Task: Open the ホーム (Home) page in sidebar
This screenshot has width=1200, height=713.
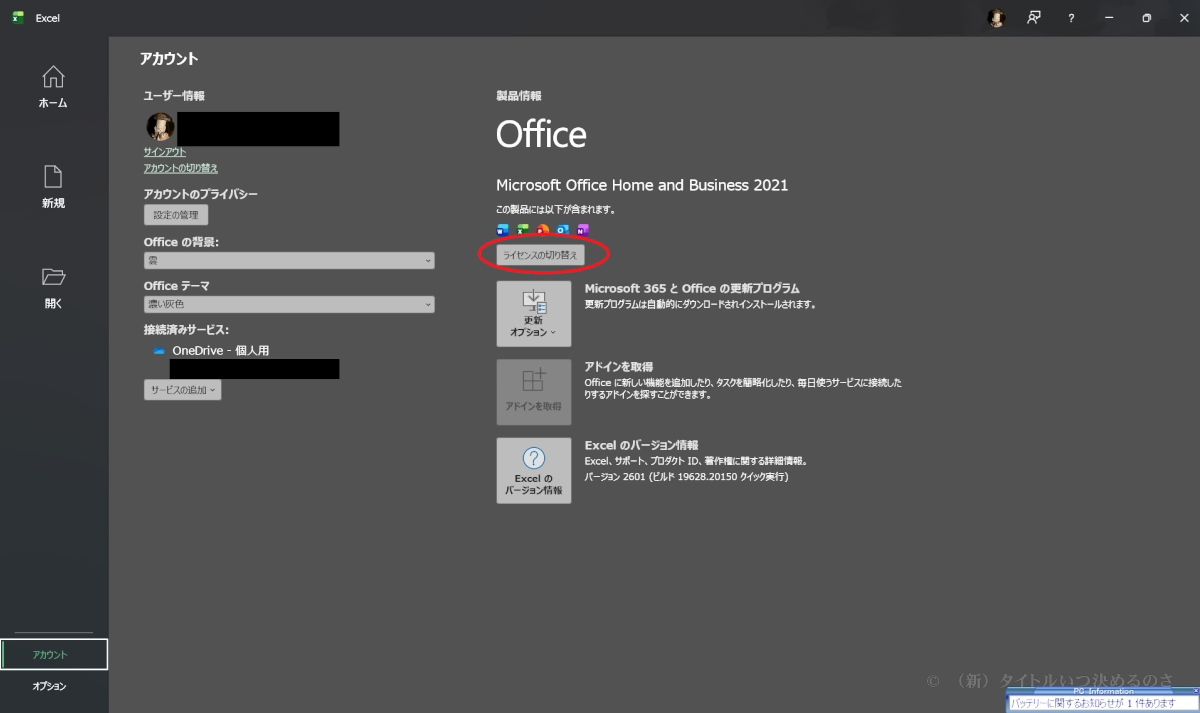Action: coord(53,87)
